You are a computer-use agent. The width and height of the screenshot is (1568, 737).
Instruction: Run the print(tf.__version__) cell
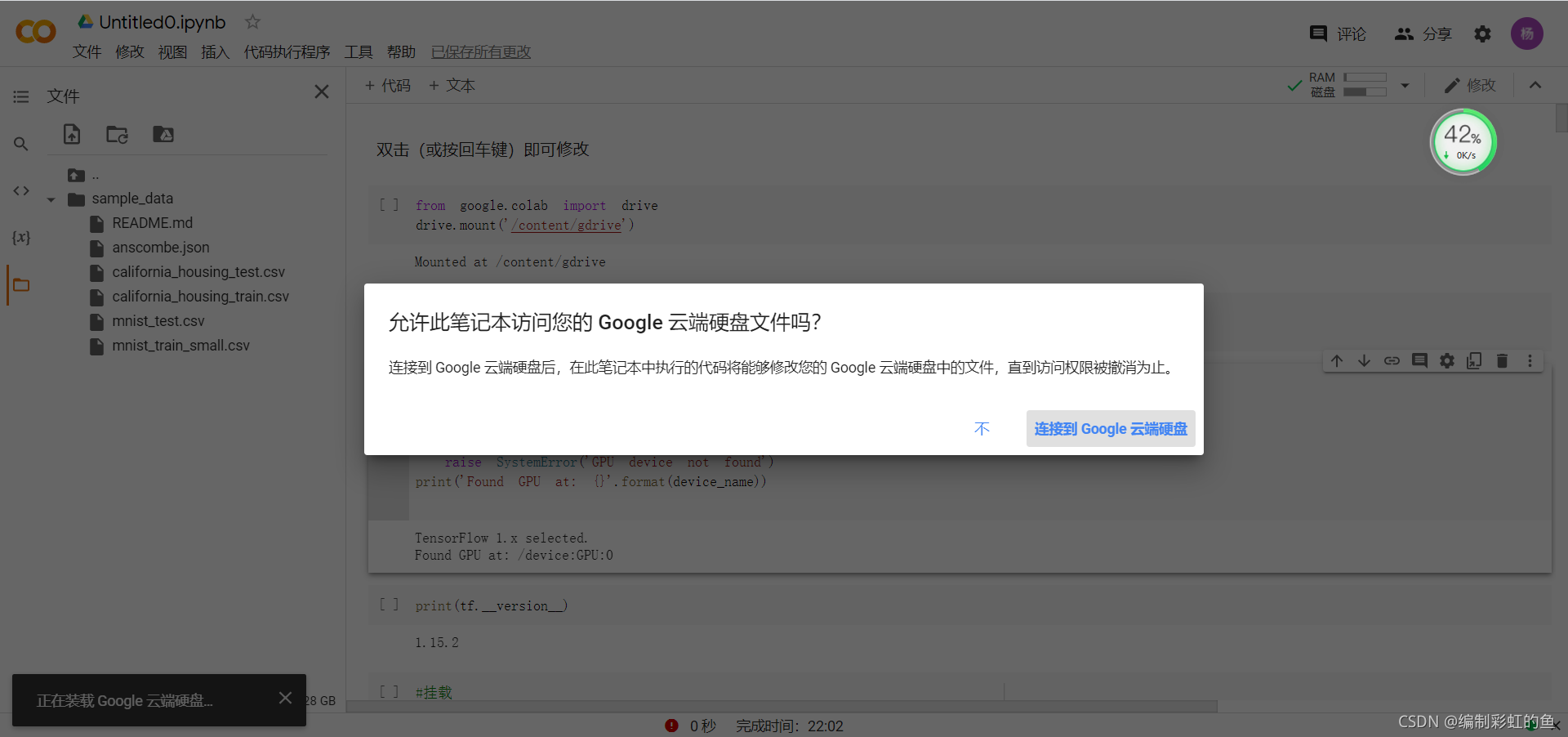coord(390,605)
